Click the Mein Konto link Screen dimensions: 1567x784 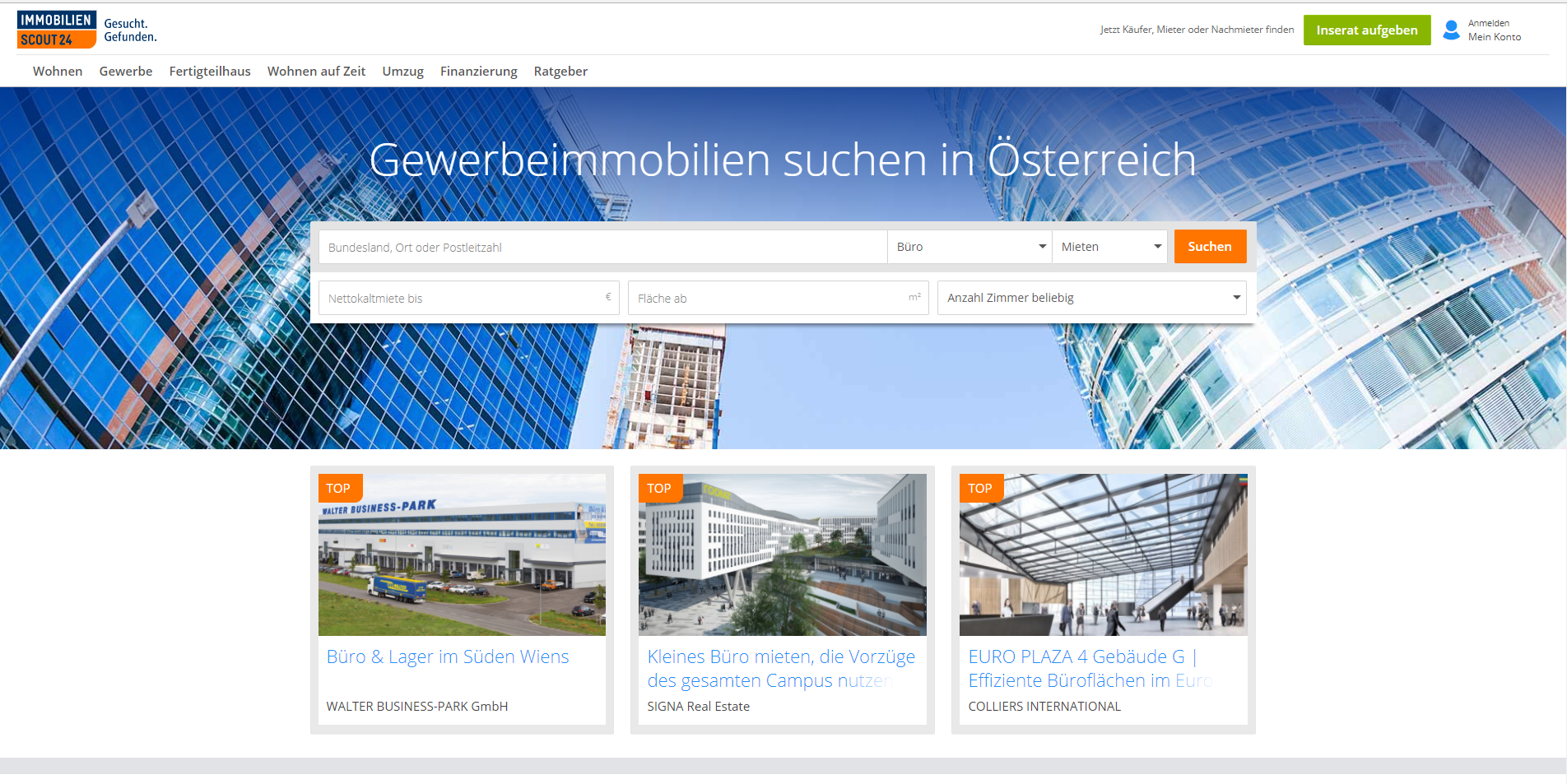coord(1495,37)
